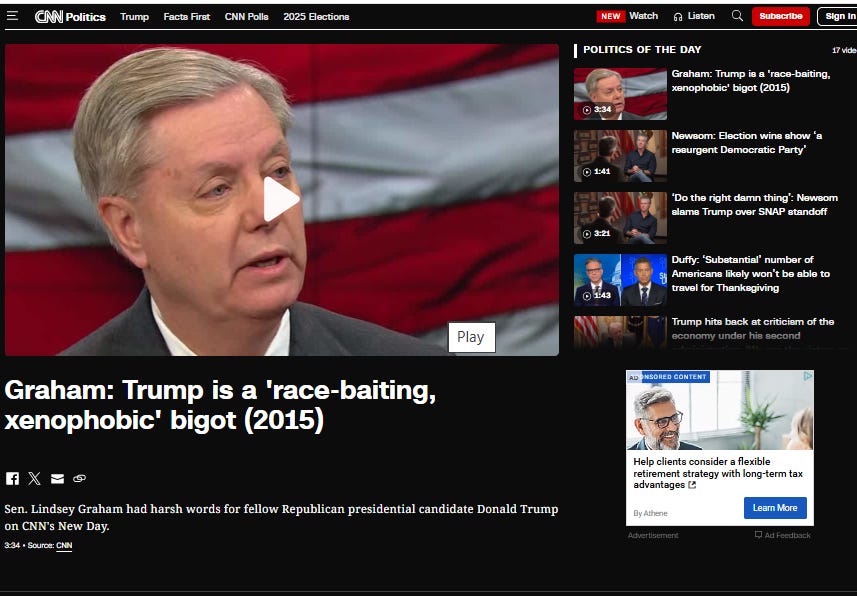The height and width of the screenshot is (596, 857).
Task: Play the main Graham video
Action: pos(281,199)
